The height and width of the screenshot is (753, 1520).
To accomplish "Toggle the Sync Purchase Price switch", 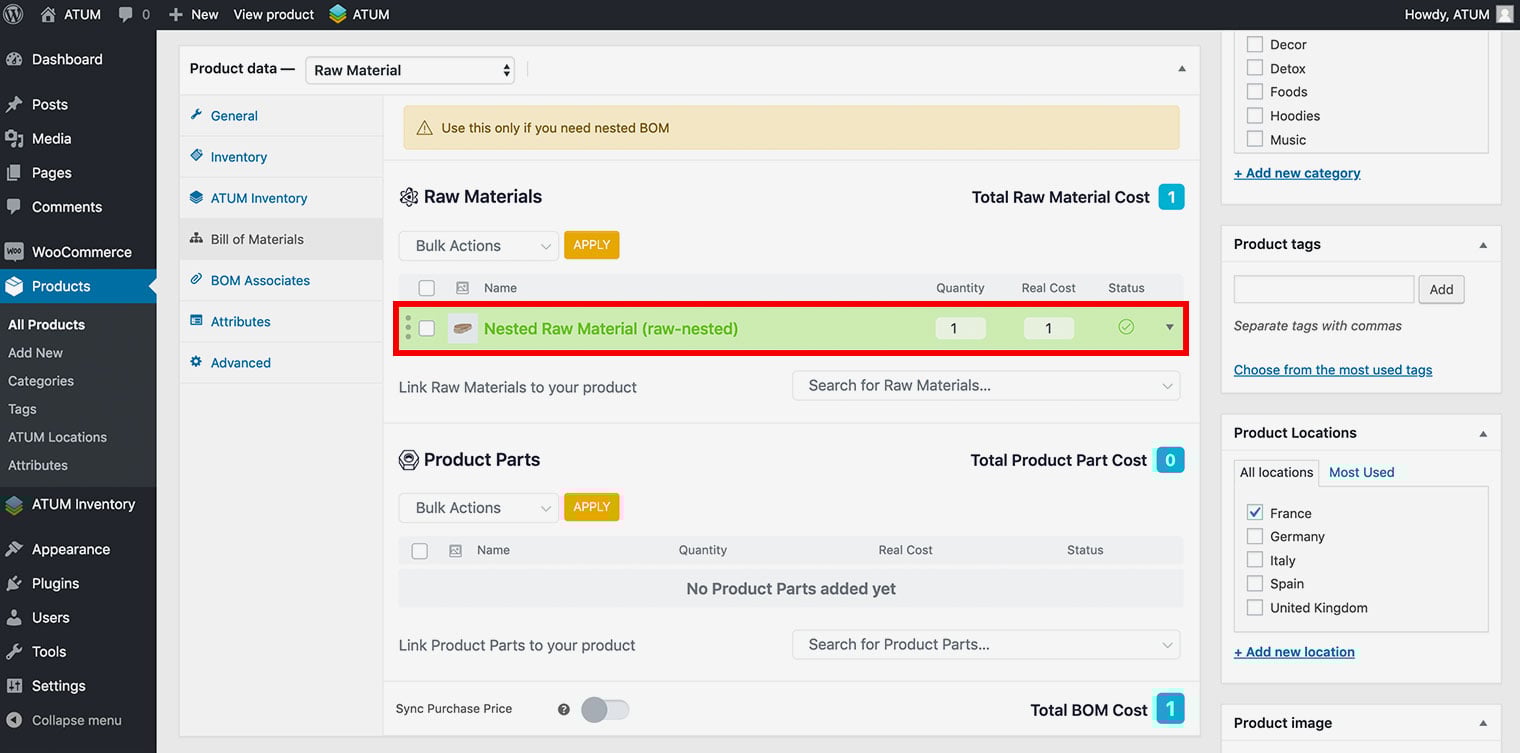I will coord(605,710).
